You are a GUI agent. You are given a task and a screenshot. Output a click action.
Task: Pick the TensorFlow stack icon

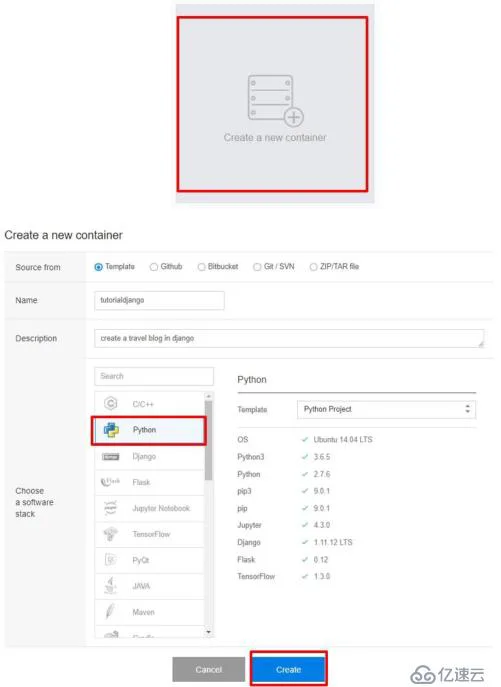(x=110, y=534)
